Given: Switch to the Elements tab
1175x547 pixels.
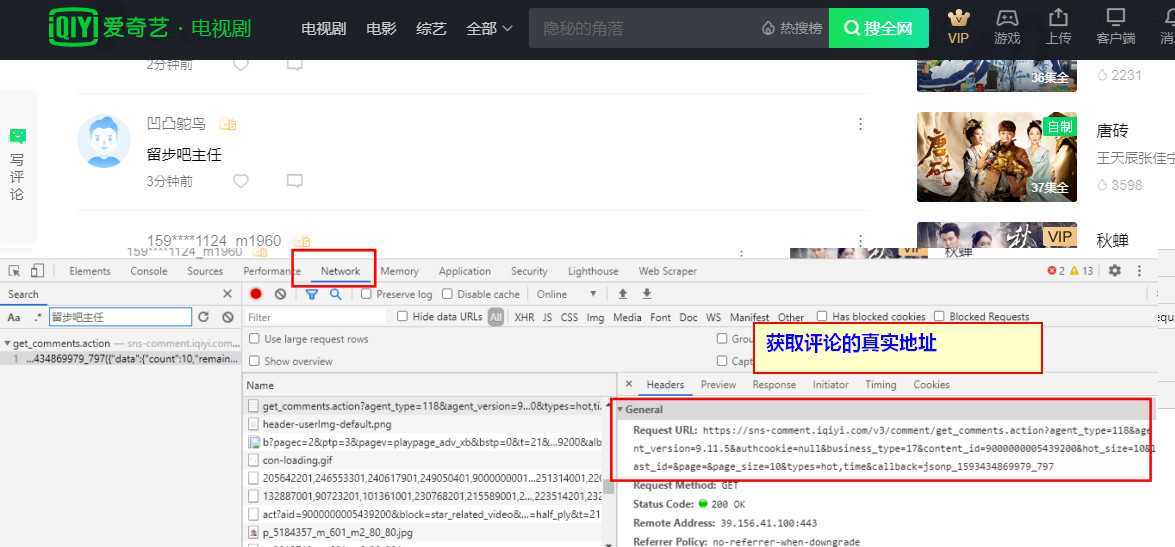Looking at the screenshot, I should point(90,271).
